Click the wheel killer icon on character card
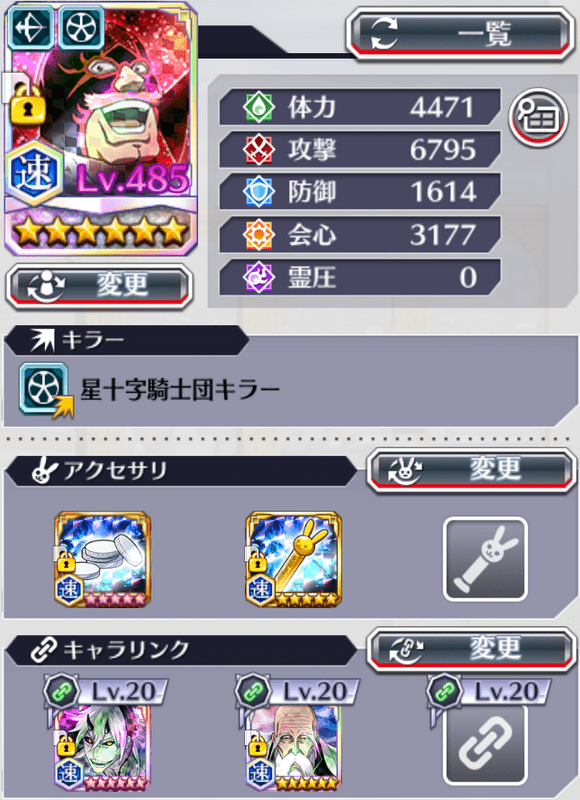Image resolution: width=580 pixels, height=800 pixels. [81, 27]
